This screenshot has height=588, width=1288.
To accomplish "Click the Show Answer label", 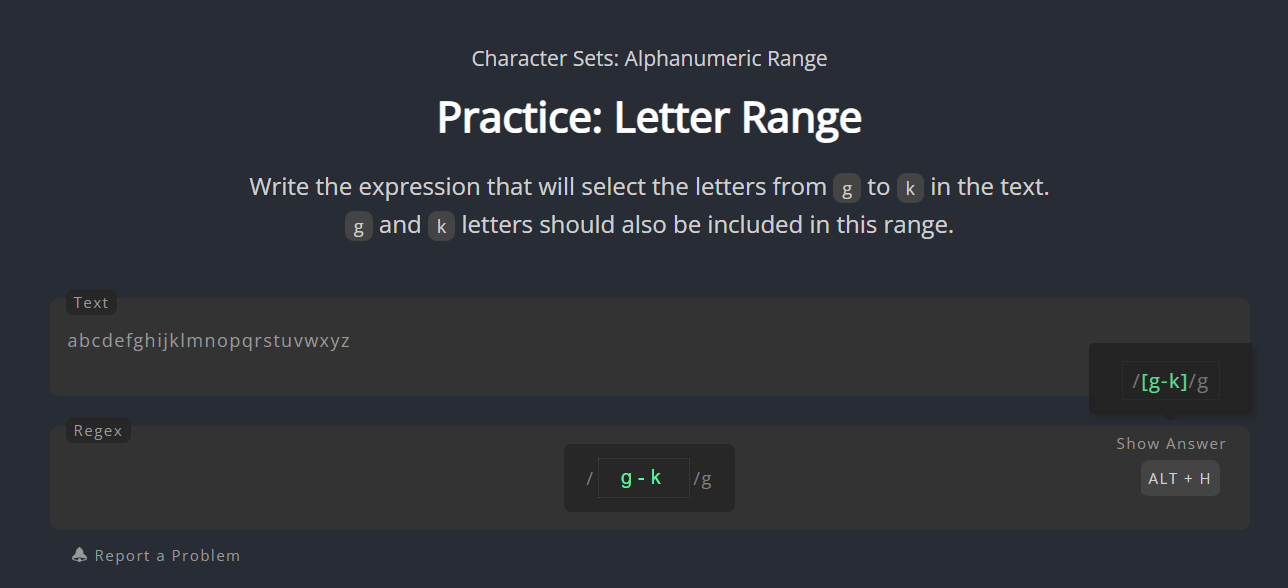I will [1171, 443].
